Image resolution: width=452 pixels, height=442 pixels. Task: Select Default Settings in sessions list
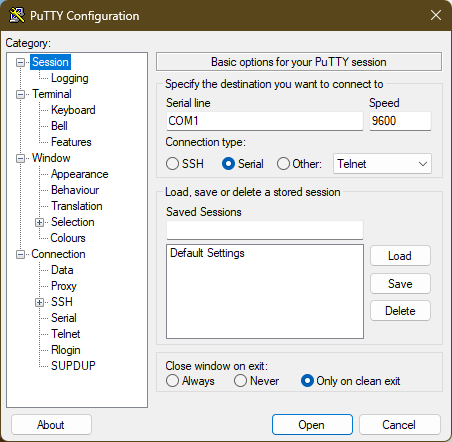click(x=207, y=253)
